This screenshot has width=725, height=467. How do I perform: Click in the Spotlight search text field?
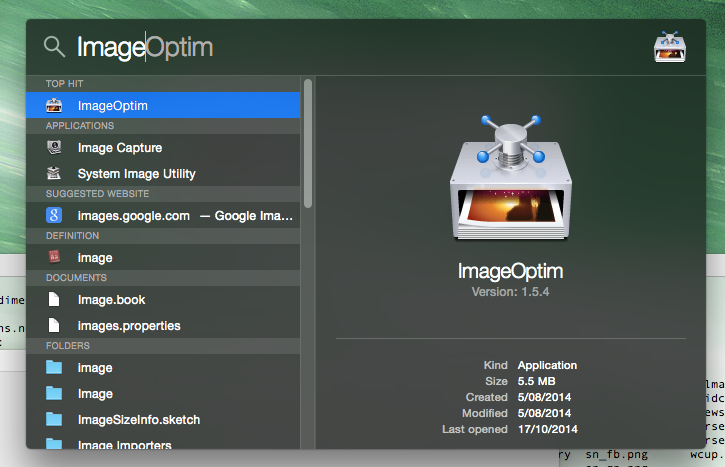click(x=361, y=47)
